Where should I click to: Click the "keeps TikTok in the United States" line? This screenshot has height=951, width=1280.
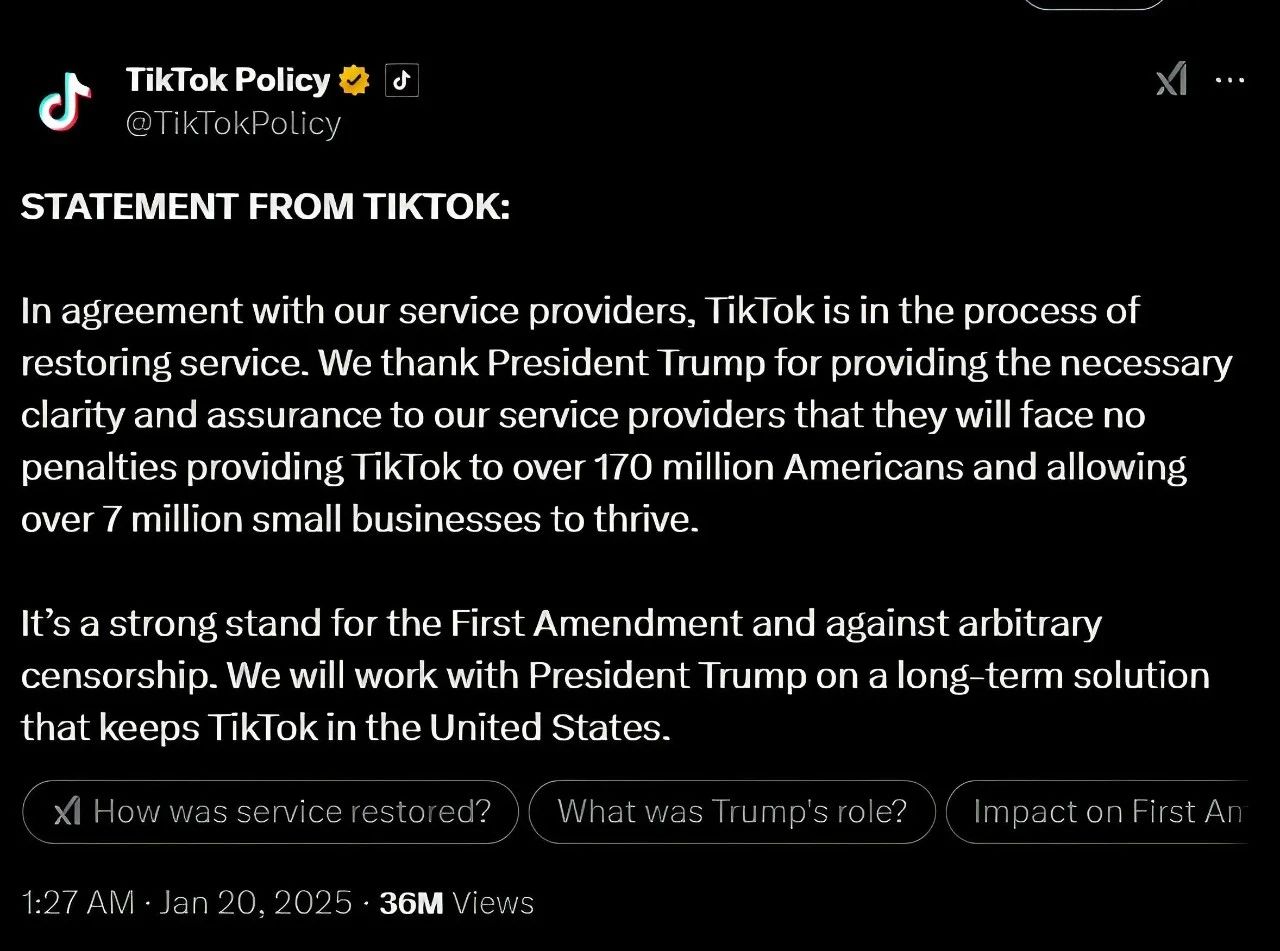click(x=345, y=727)
